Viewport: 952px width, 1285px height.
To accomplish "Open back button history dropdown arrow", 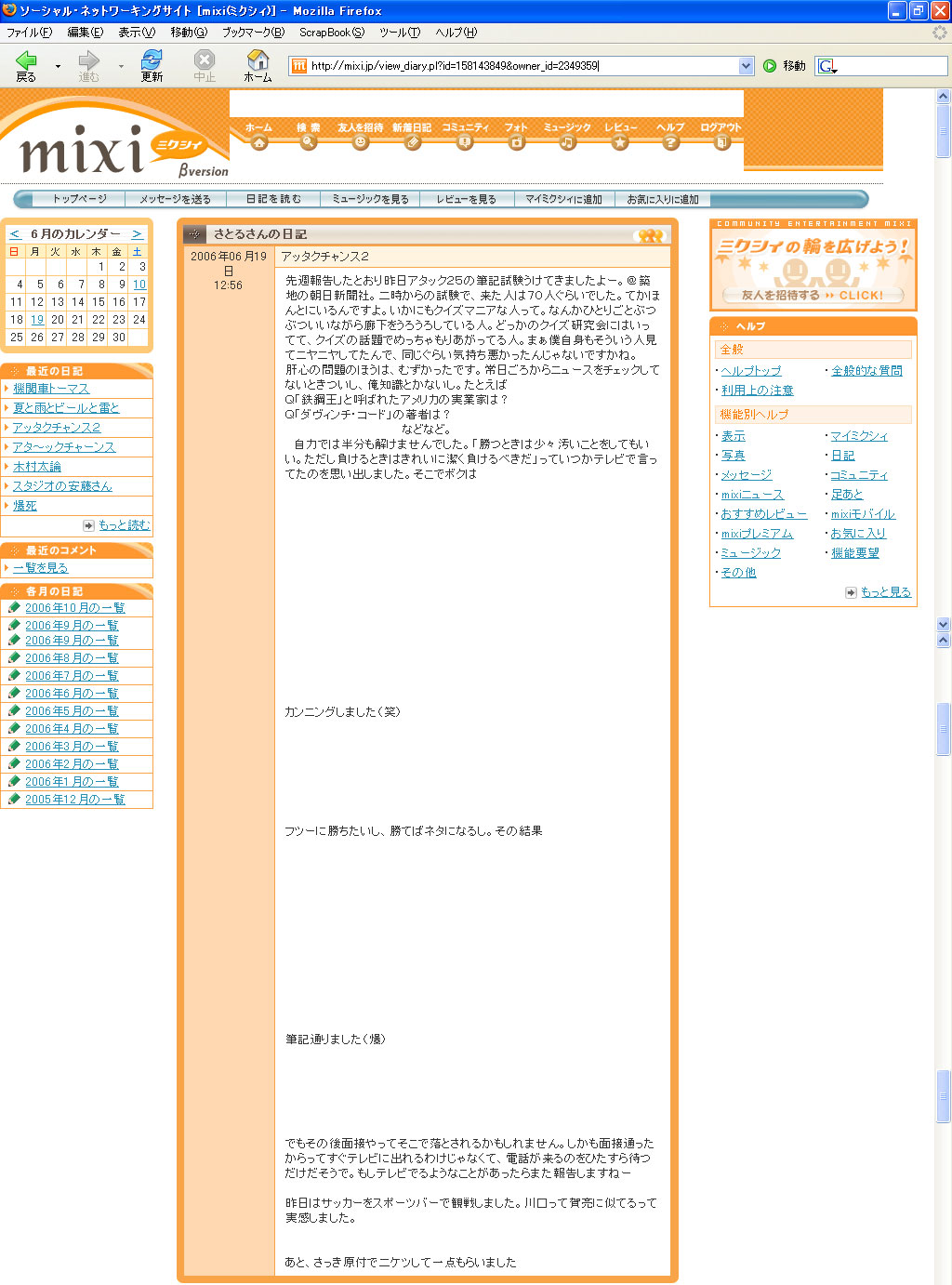I will 58,66.
